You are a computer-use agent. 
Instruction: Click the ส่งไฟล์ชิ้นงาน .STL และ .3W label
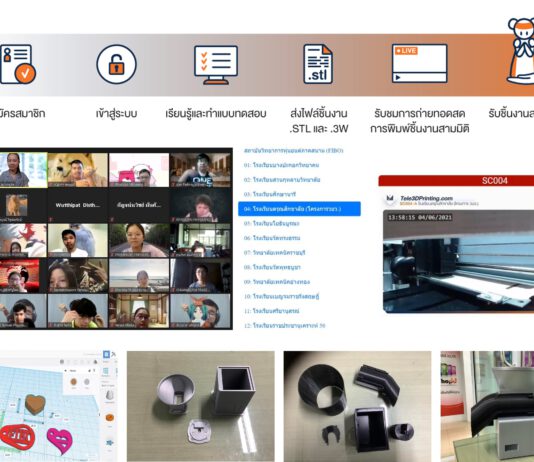point(319,121)
